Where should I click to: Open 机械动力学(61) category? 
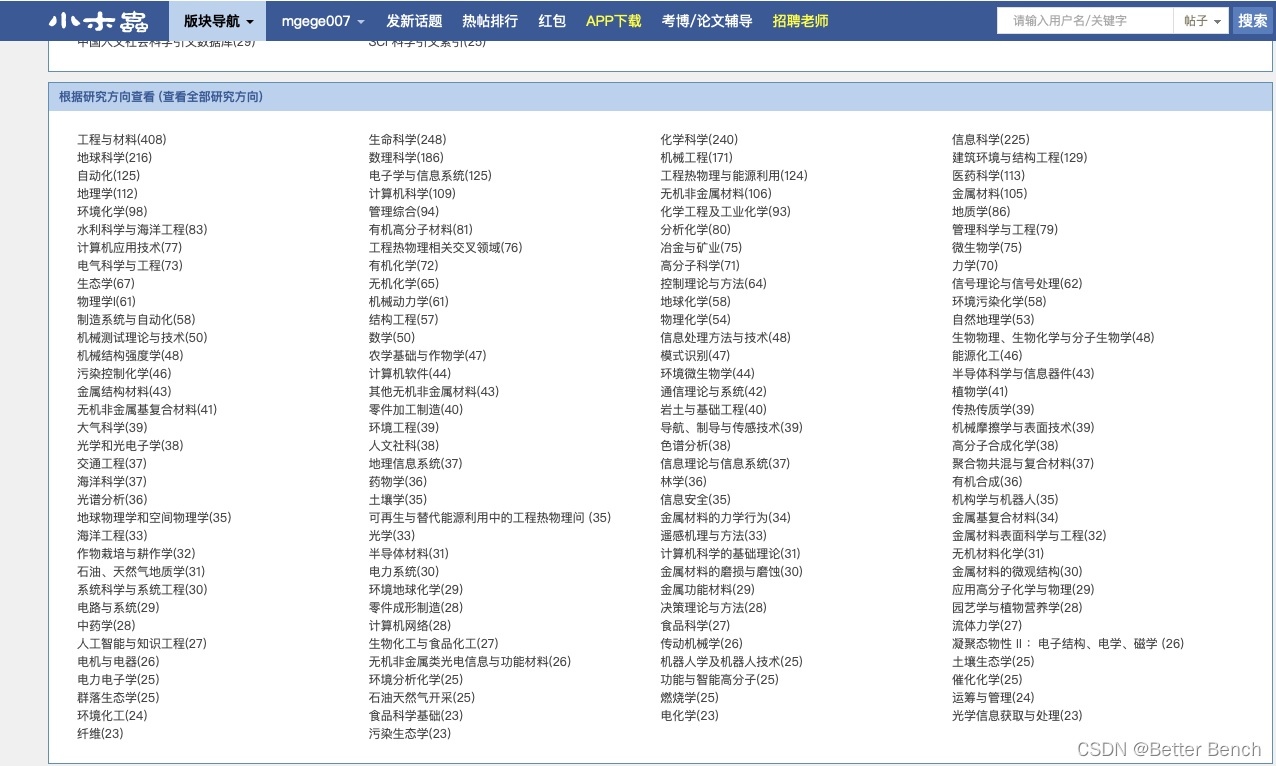(408, 302)
